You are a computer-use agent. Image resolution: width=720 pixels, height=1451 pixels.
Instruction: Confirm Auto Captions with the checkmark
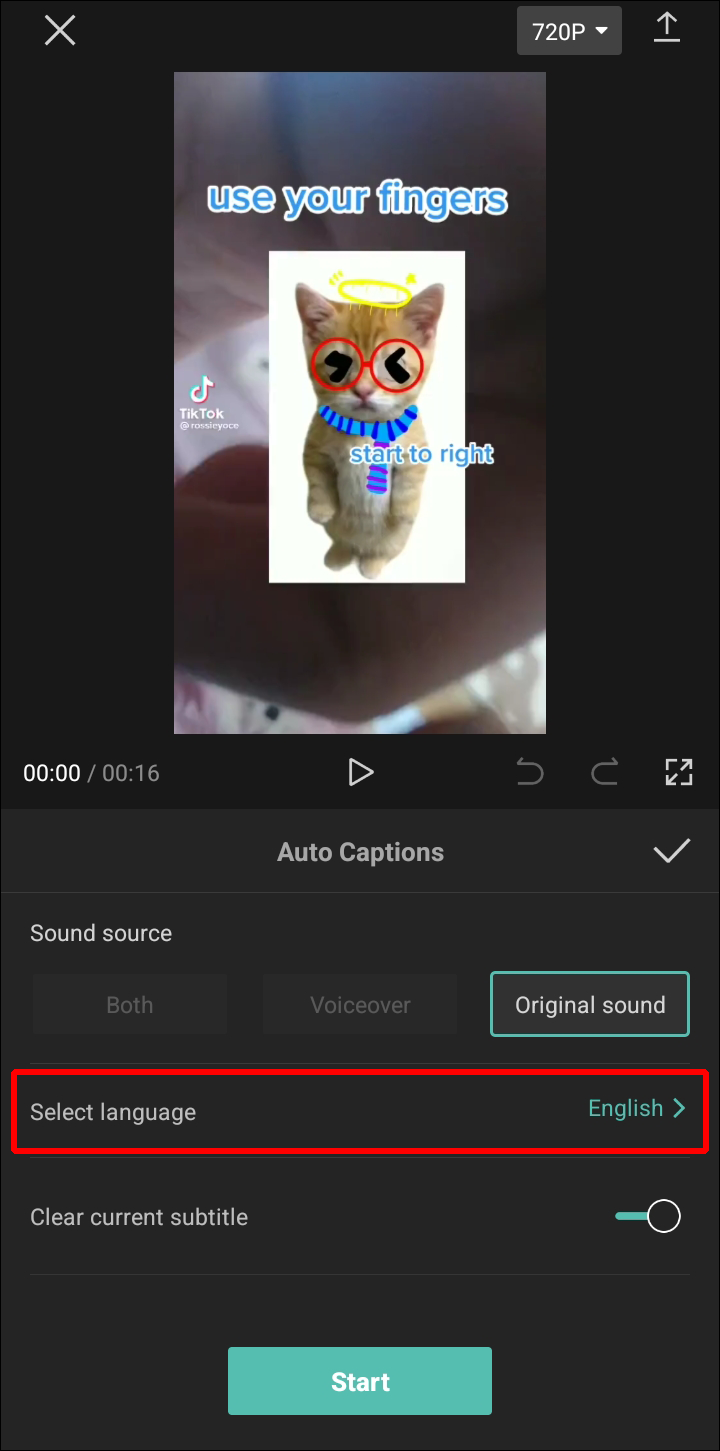[672, 851]
